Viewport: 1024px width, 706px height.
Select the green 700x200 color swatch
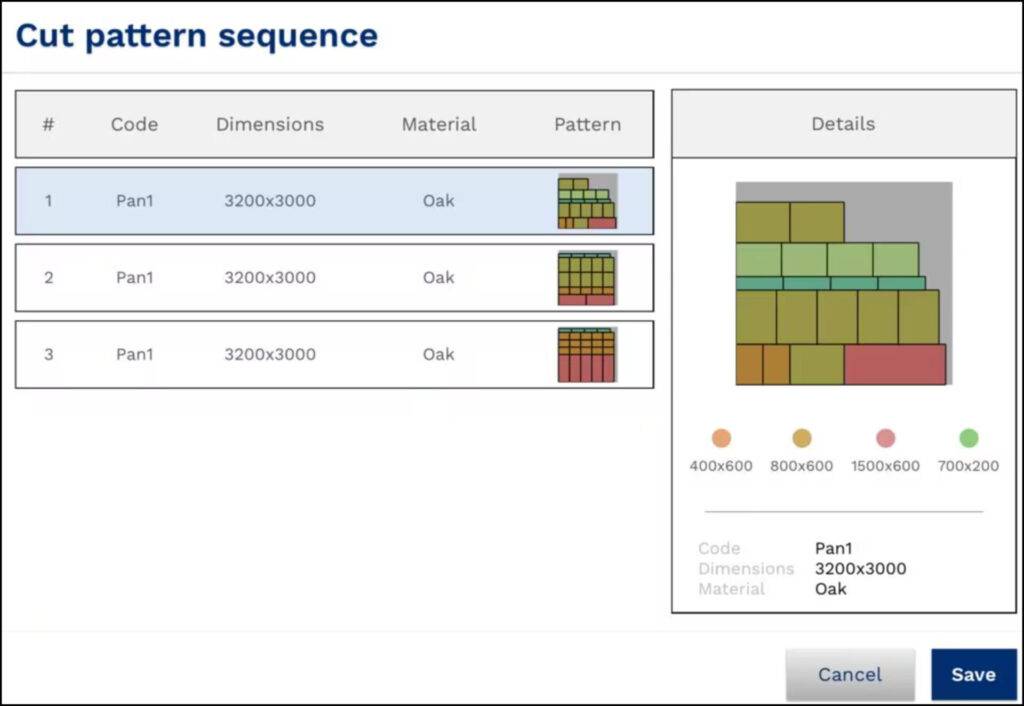[x=968, y=437]
